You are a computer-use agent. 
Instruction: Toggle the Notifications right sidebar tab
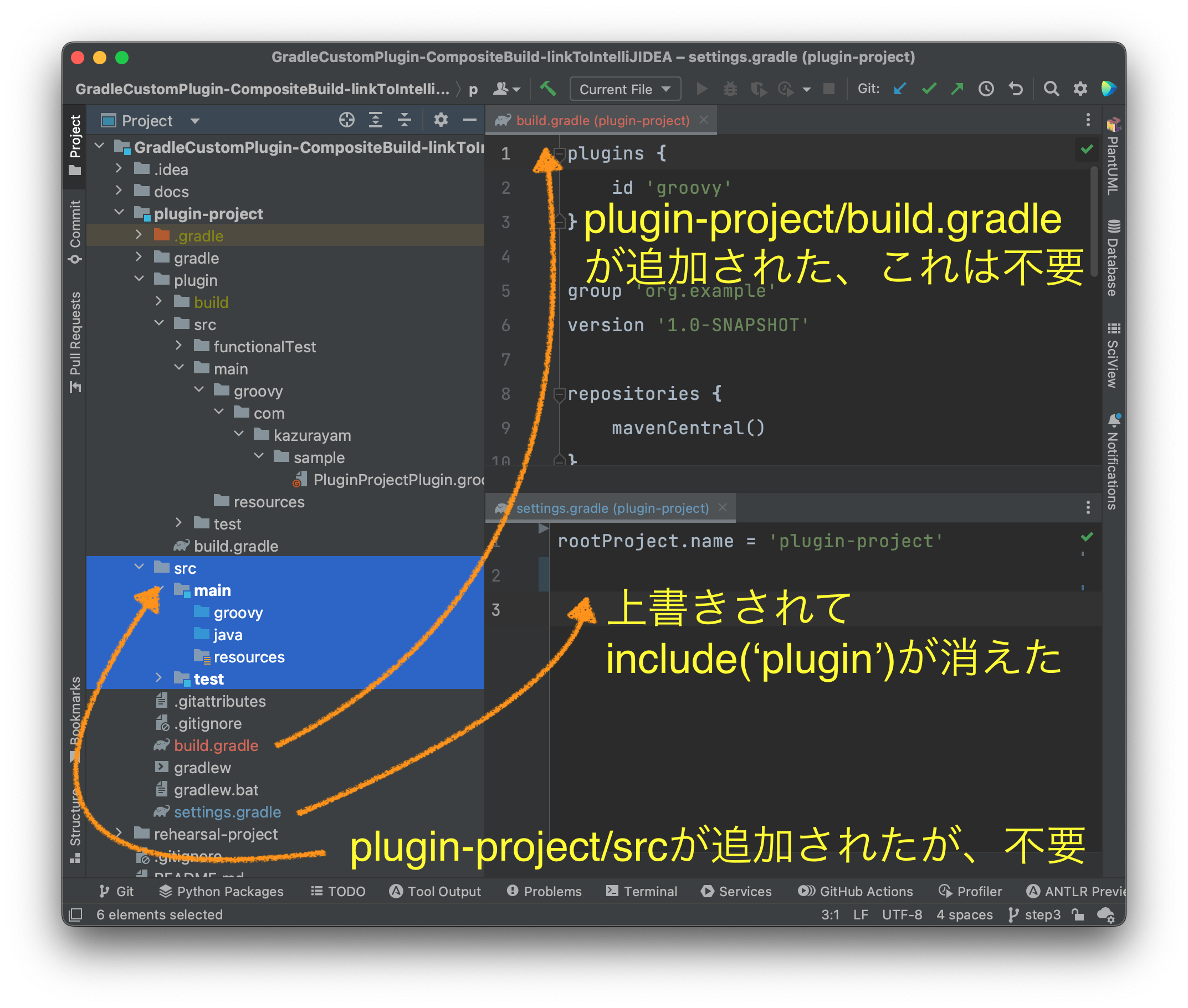(1113, 462)
